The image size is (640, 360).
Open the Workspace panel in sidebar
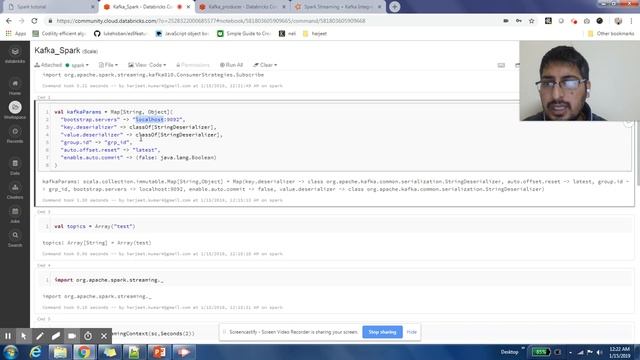click(x=15, y=110)
